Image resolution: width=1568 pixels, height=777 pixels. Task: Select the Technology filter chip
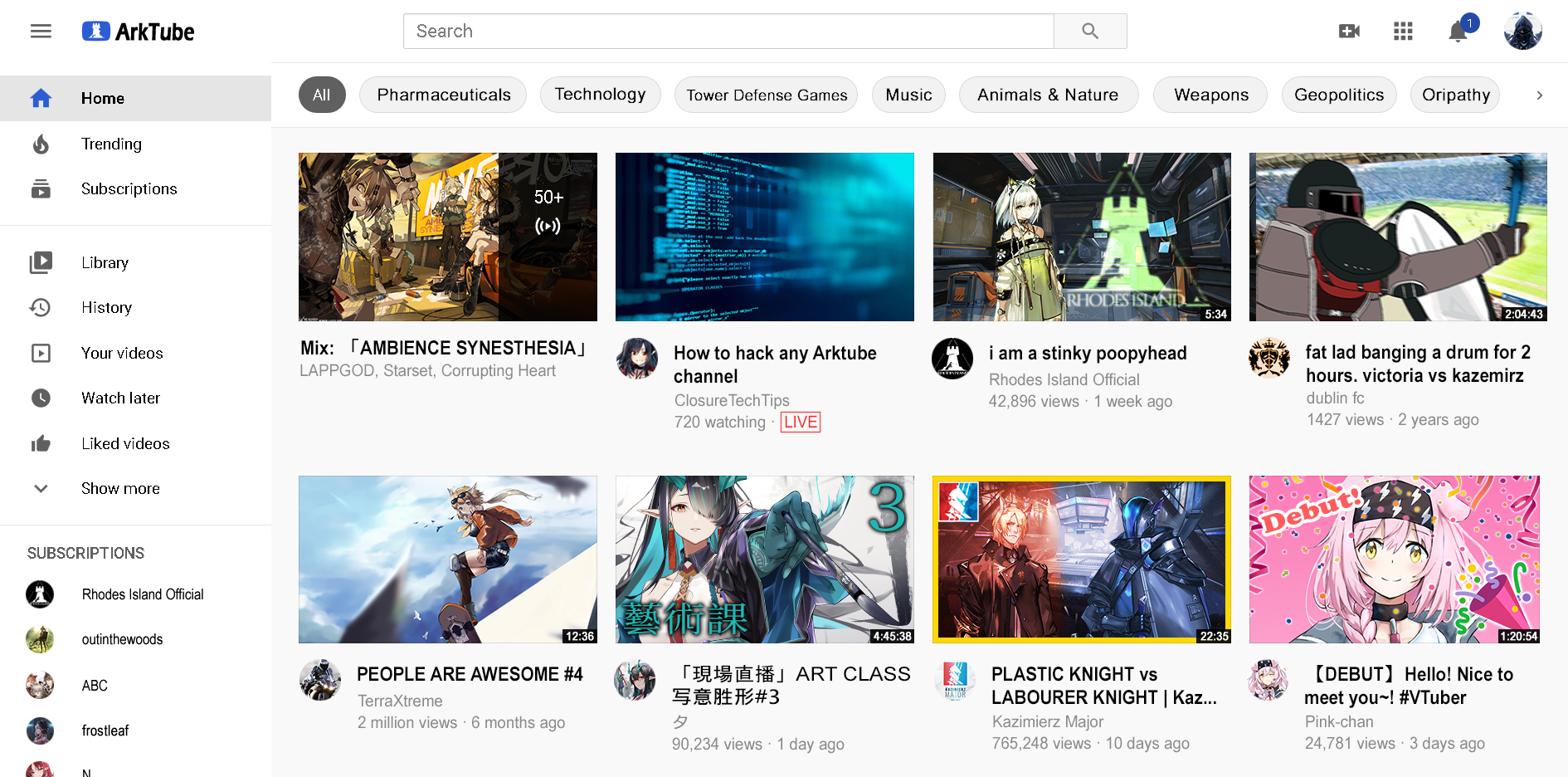(x=600, y=95)
